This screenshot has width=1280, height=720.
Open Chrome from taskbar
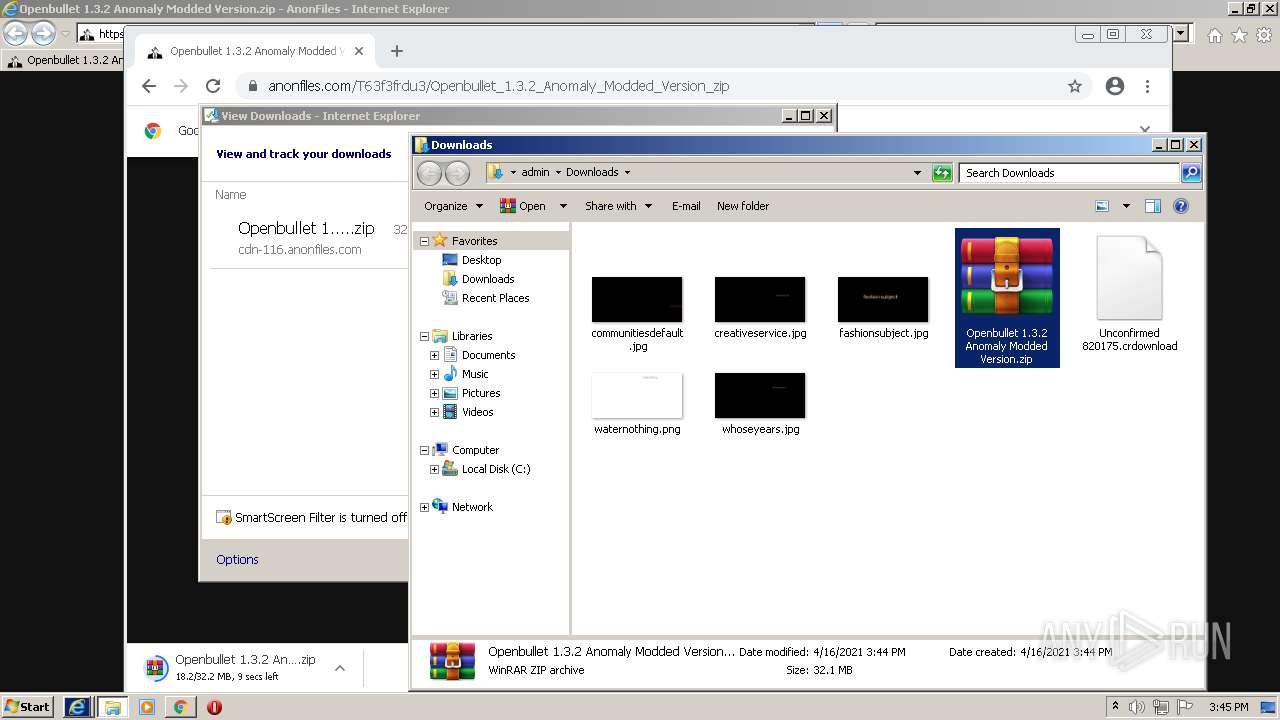[x=180, y=707]
